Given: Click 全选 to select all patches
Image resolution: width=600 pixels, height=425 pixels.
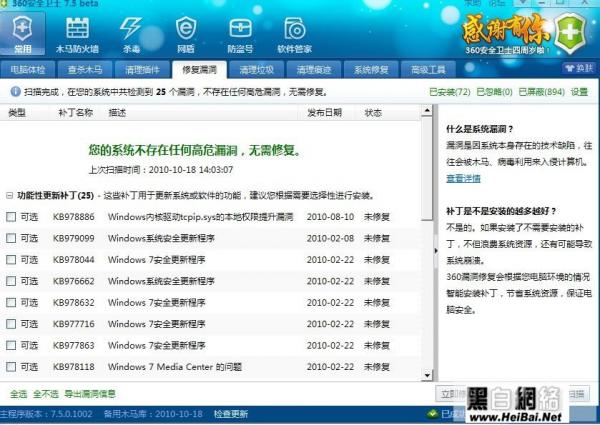Looking at the screenshot, I should point(18,393).
